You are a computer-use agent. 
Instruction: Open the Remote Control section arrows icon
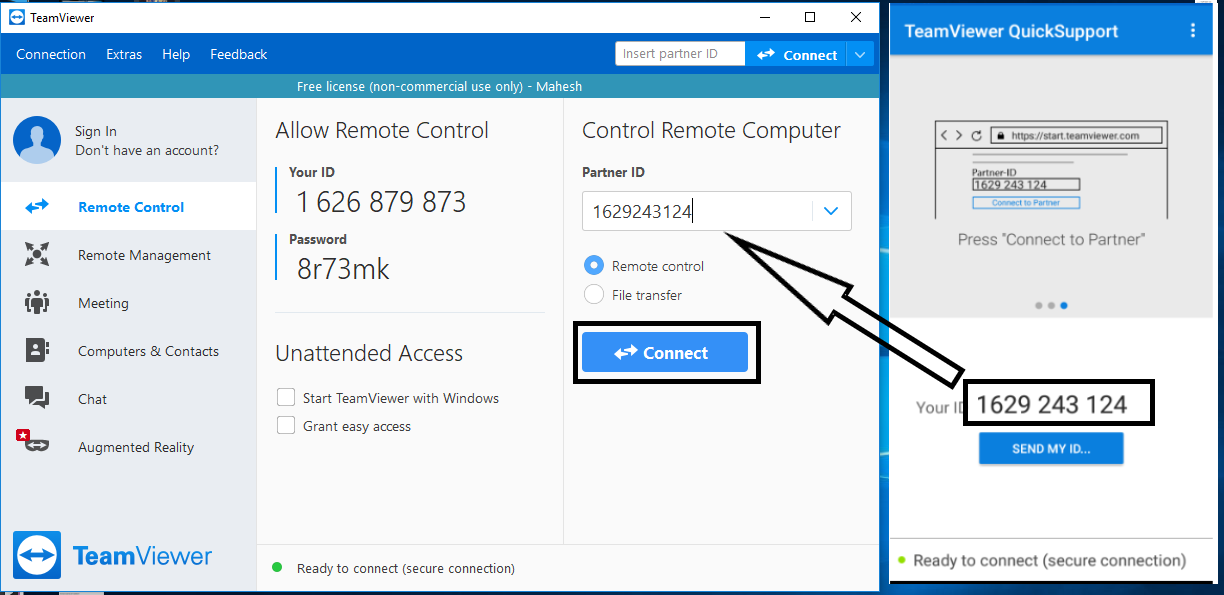(x=37, y=207)
